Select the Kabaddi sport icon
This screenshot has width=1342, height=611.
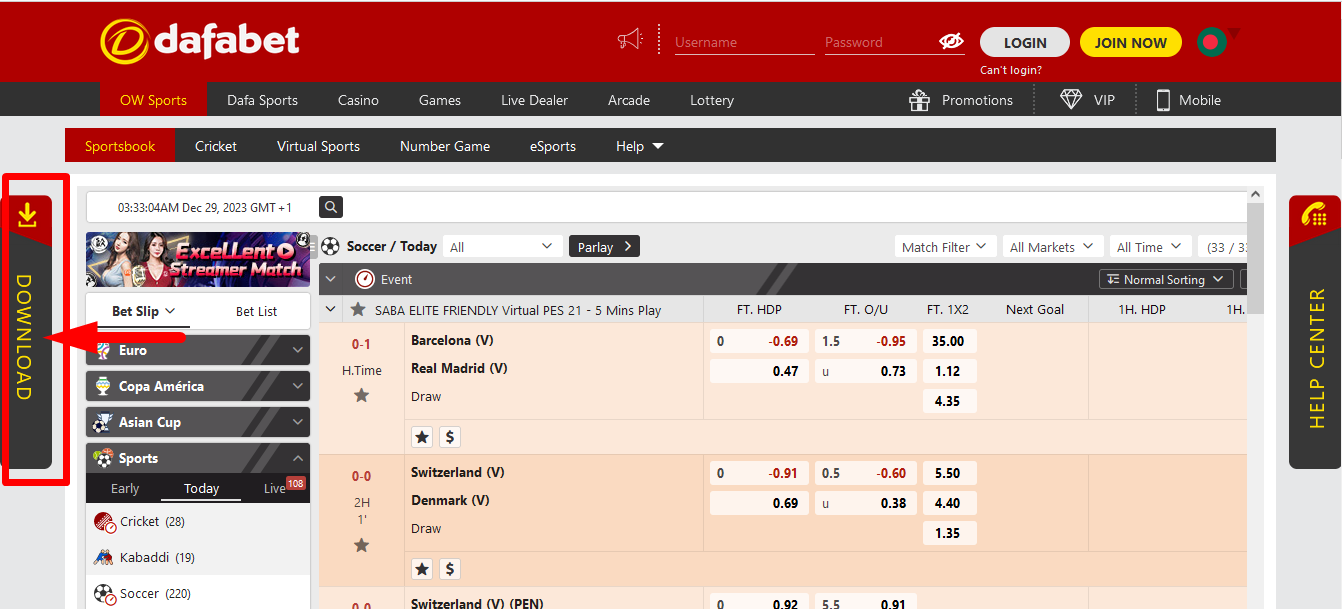104,558
